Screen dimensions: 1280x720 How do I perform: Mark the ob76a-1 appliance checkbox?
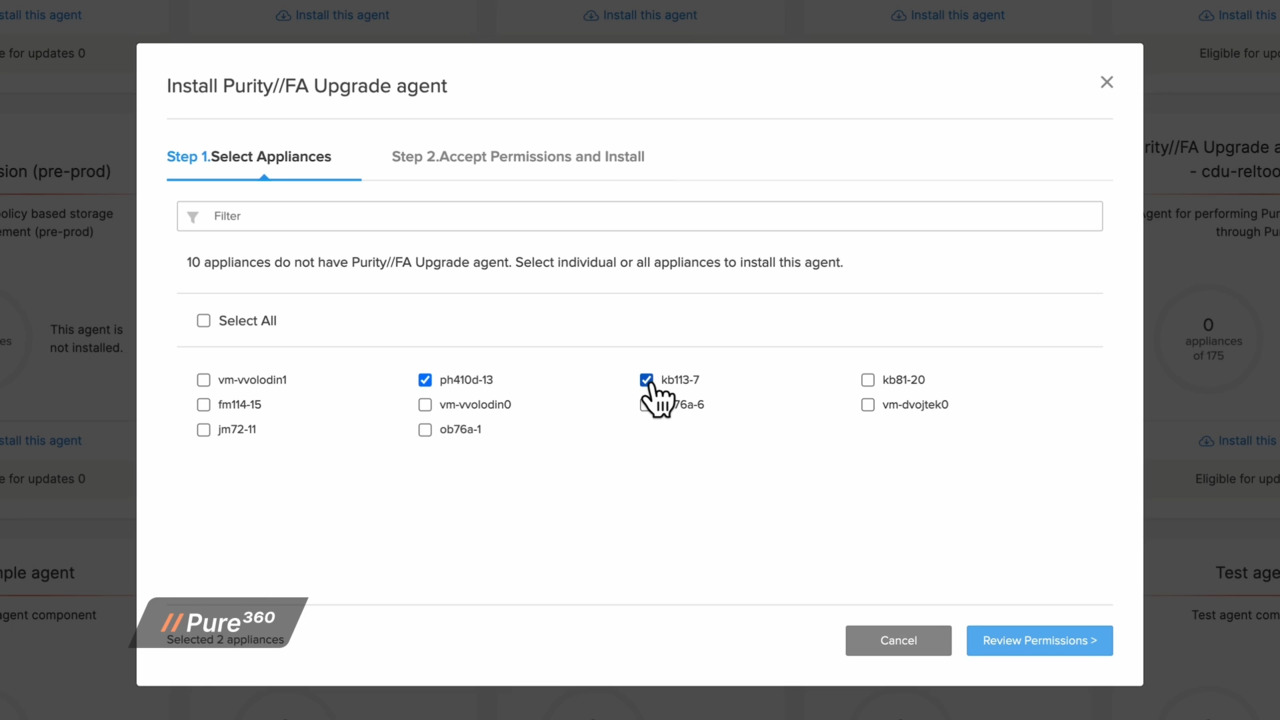425,430
